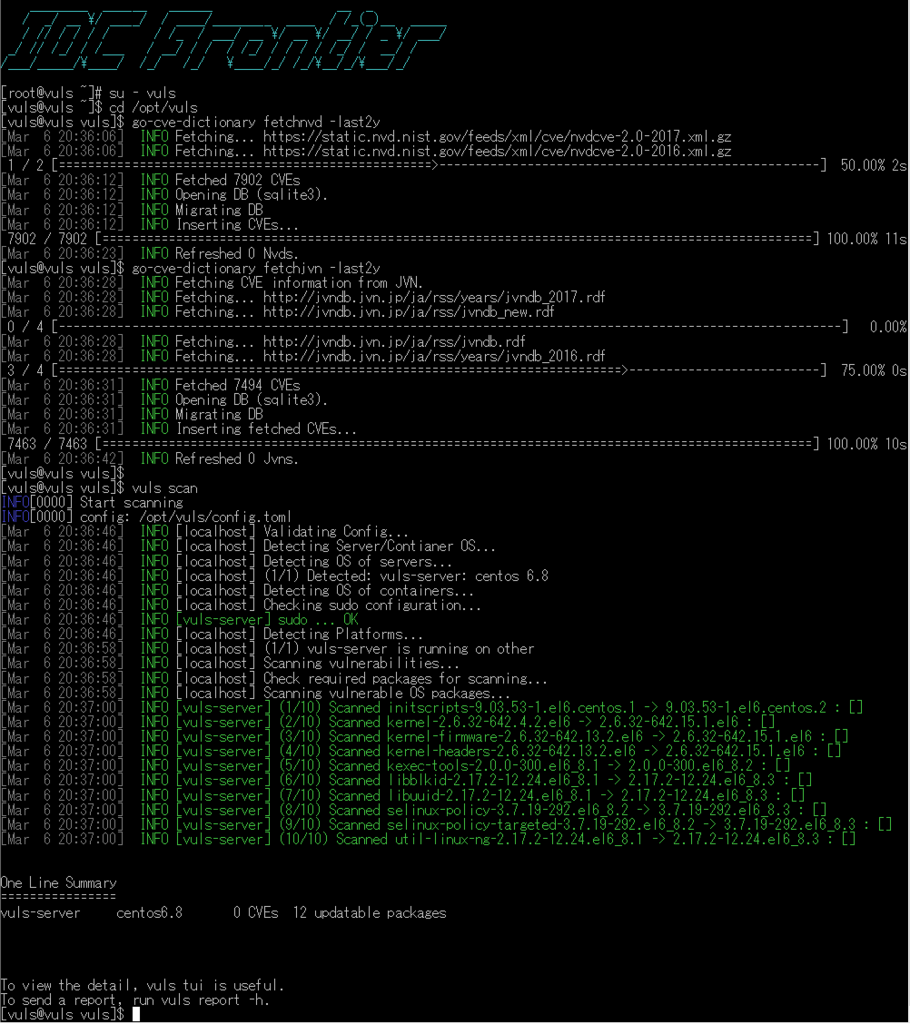Screen dimensions: 910x1024
Task: Click the 3 / 4 progress bar at 75.00%
Action: (455, 371)
